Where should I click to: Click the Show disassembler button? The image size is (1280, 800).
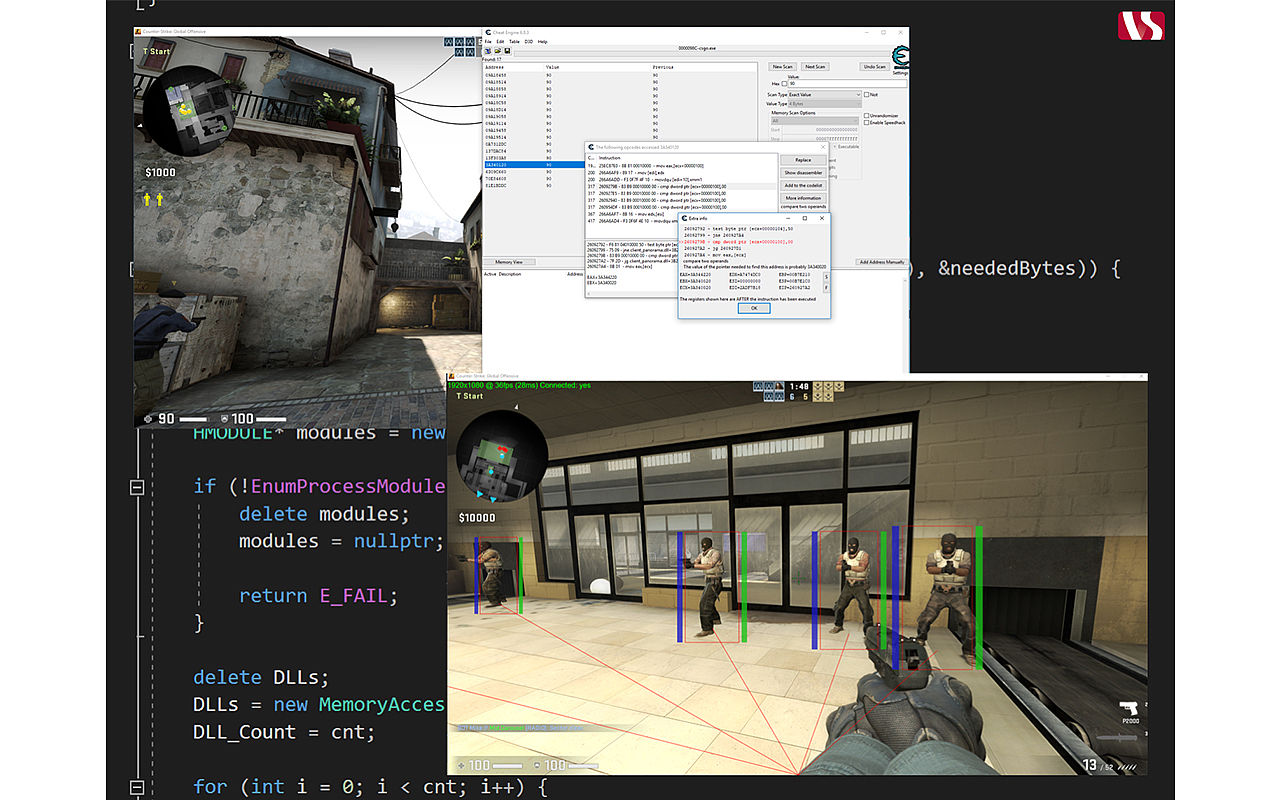(803, 173)
